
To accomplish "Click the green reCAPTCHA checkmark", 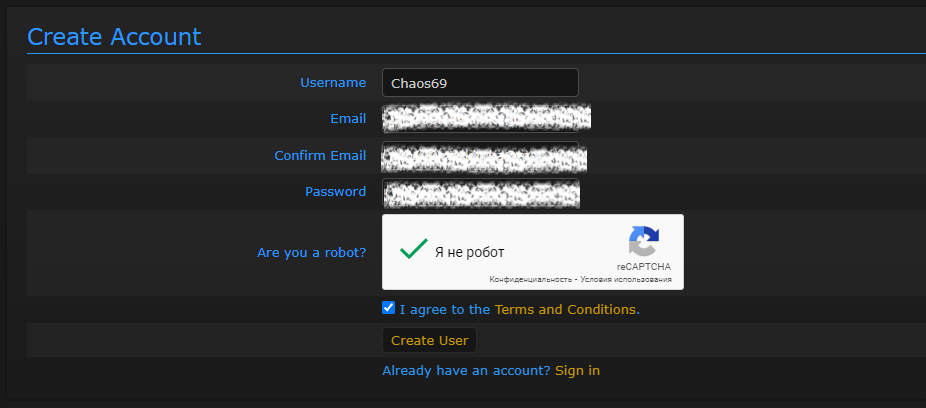I will pyautogui.click(x=413, y=250).
